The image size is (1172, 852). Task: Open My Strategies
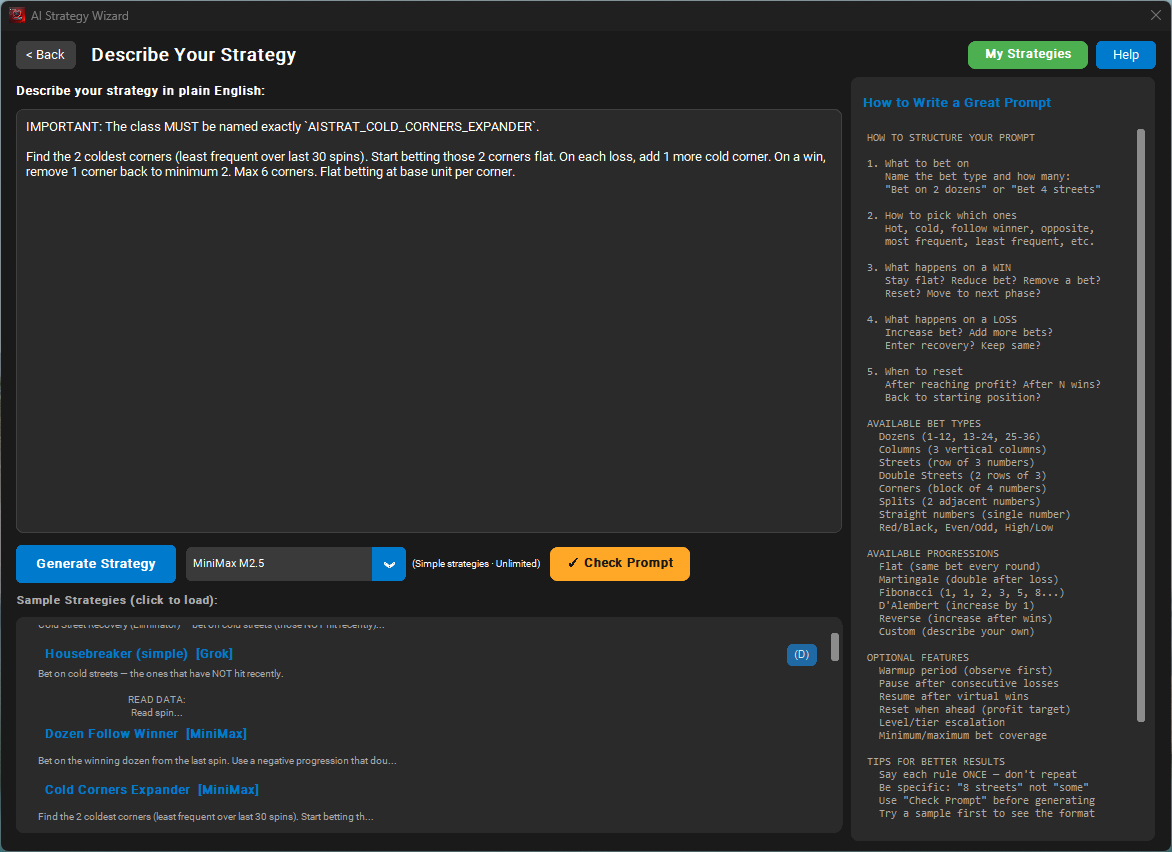(x=1027, y=55)
